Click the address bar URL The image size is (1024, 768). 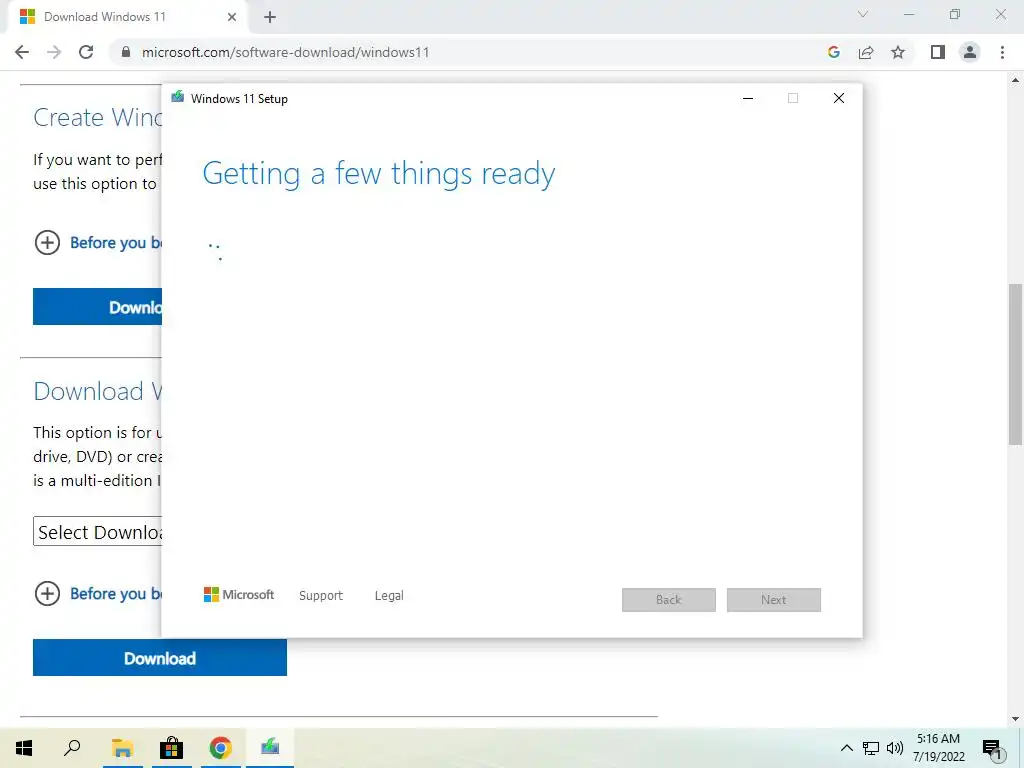[x=285, y=52]
